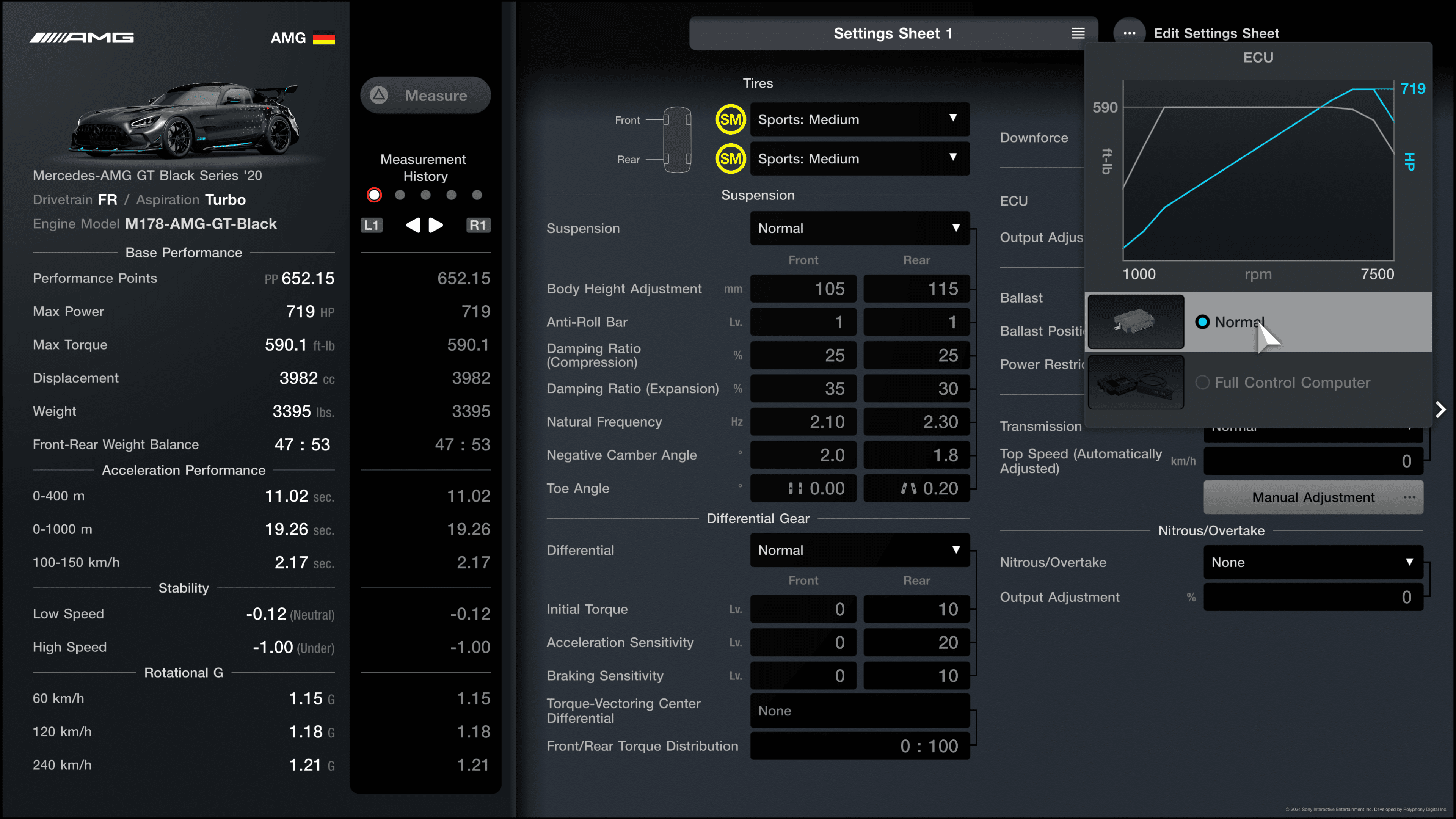Click the three-dot icon on Manual Adjustment
This screenshot has width=1456, height=819.
[1409, 497]
